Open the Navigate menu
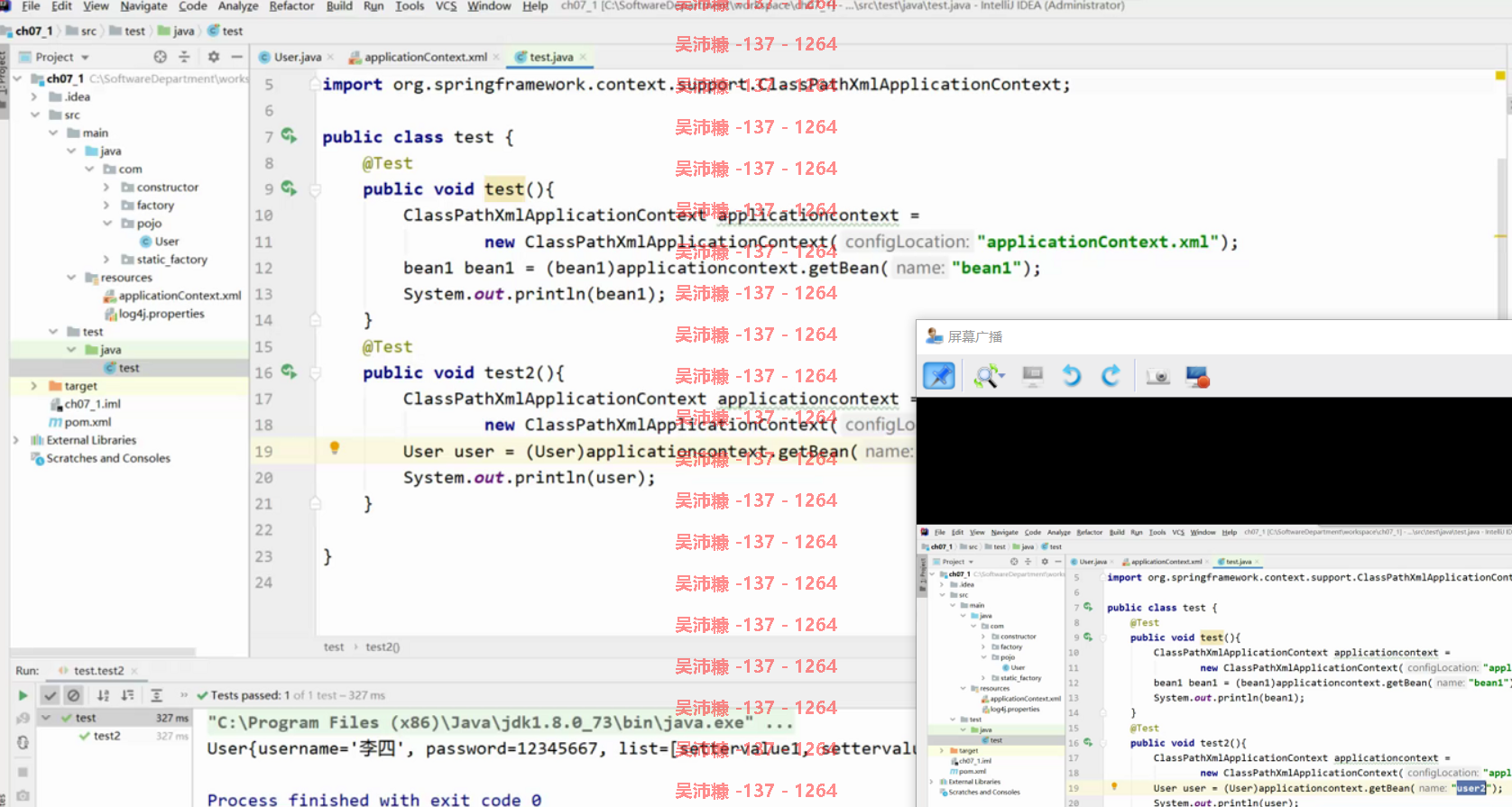 pos(143,6)
